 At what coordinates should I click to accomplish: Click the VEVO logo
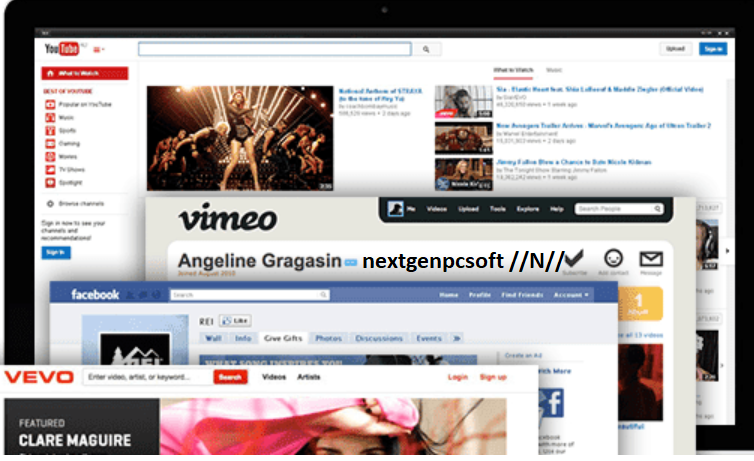coord(40,377)
